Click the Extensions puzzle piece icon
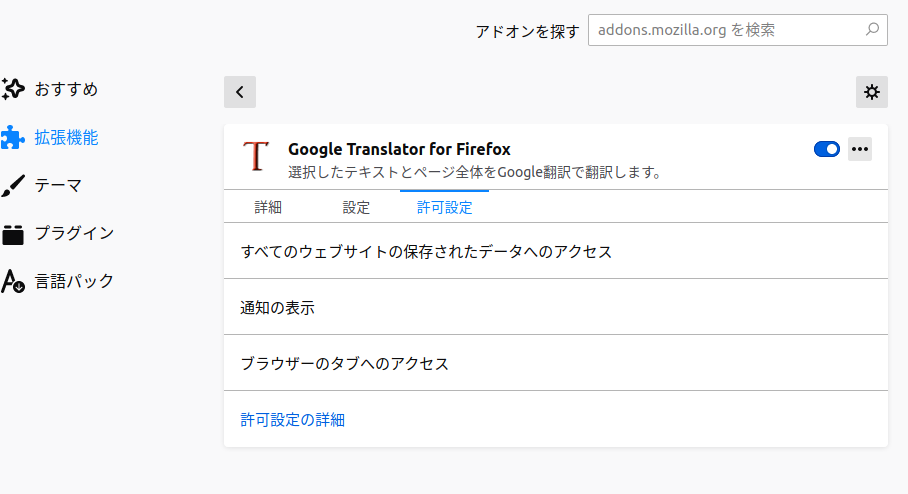908x494 pixels. point(12,137)
